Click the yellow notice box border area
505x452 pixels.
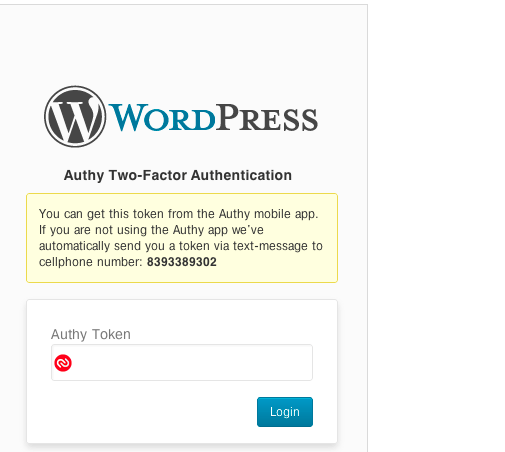tap(182, 194)
